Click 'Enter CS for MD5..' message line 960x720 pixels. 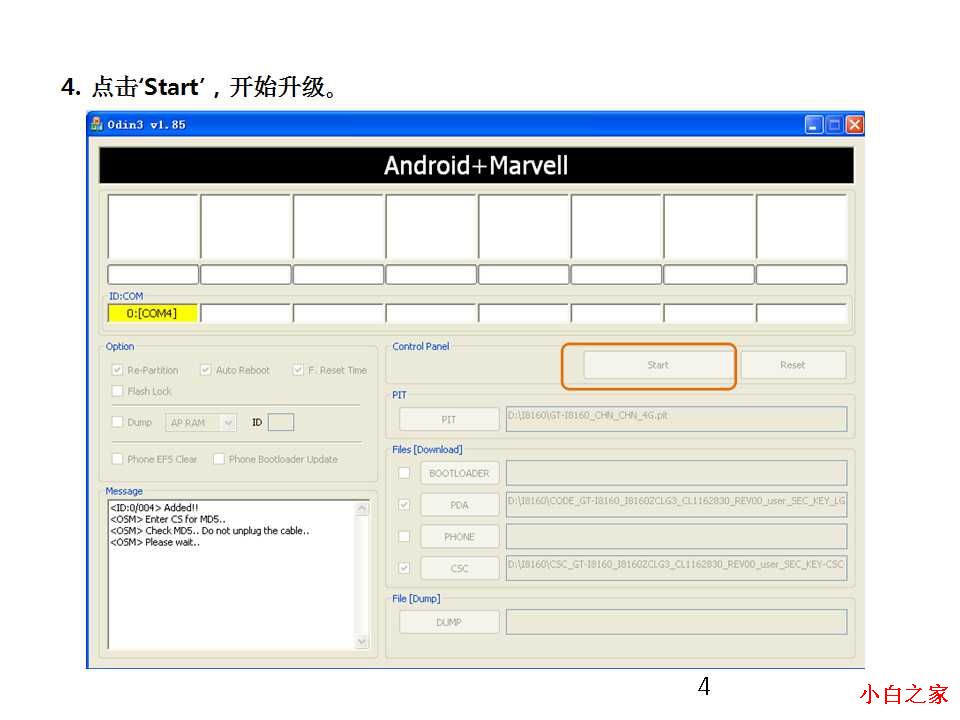pyautogui.click(x=168, y=519)
